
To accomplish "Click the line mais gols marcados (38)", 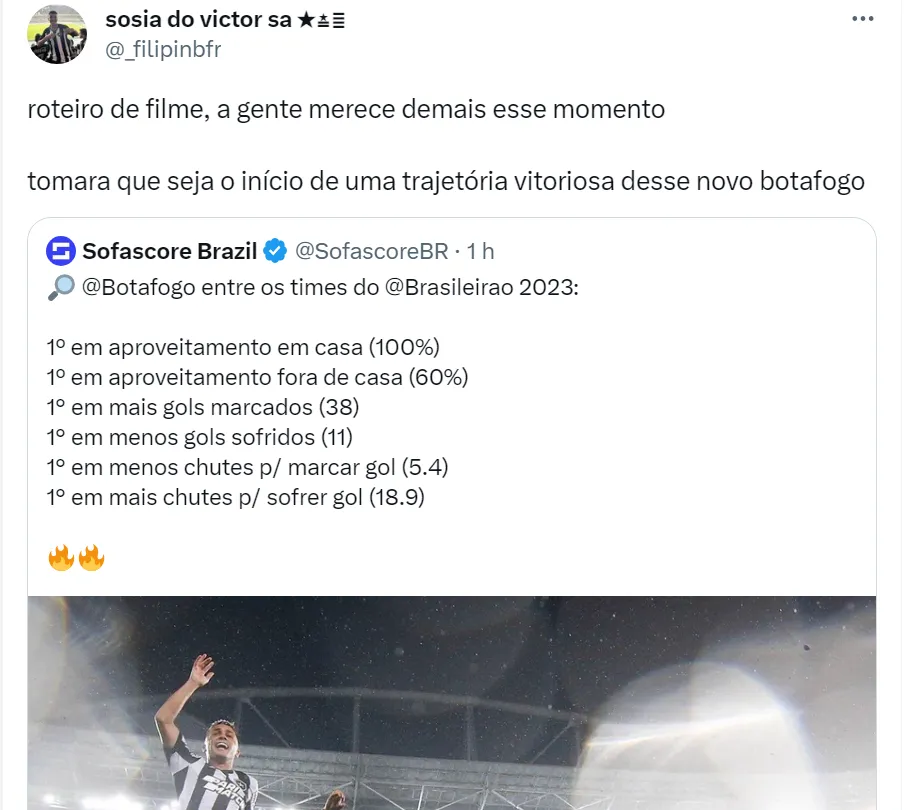I will pyautogui.click(x=203, y=407).
